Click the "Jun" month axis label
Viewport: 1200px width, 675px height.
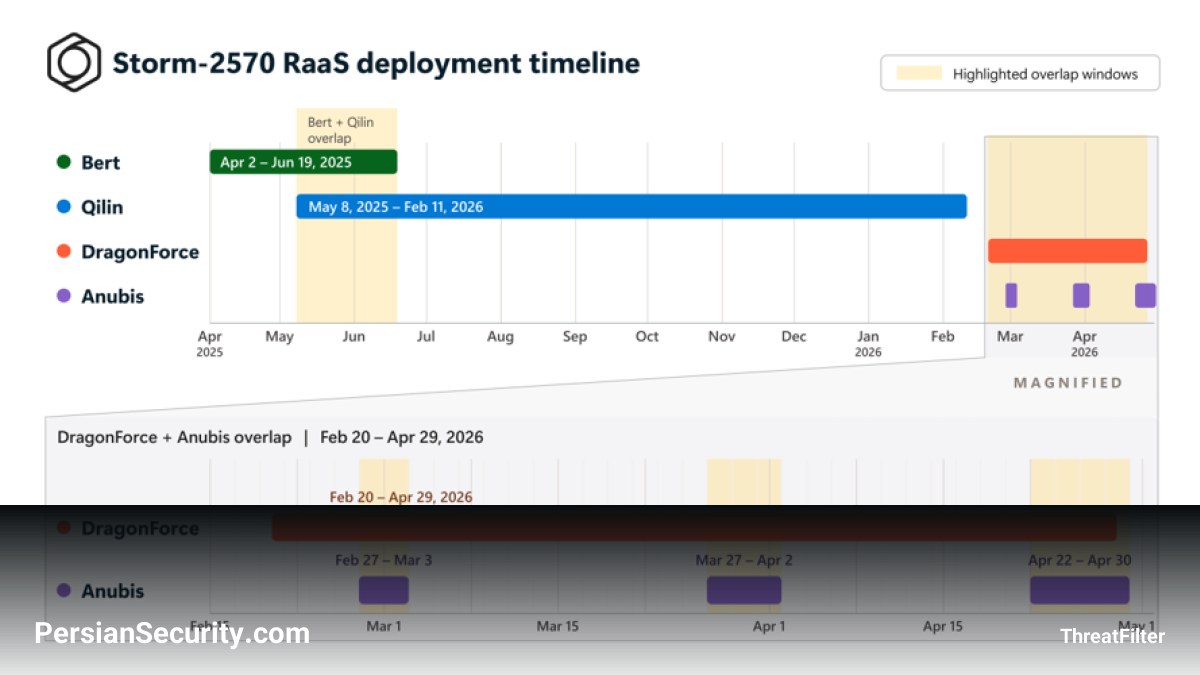[x=354, y=337]
